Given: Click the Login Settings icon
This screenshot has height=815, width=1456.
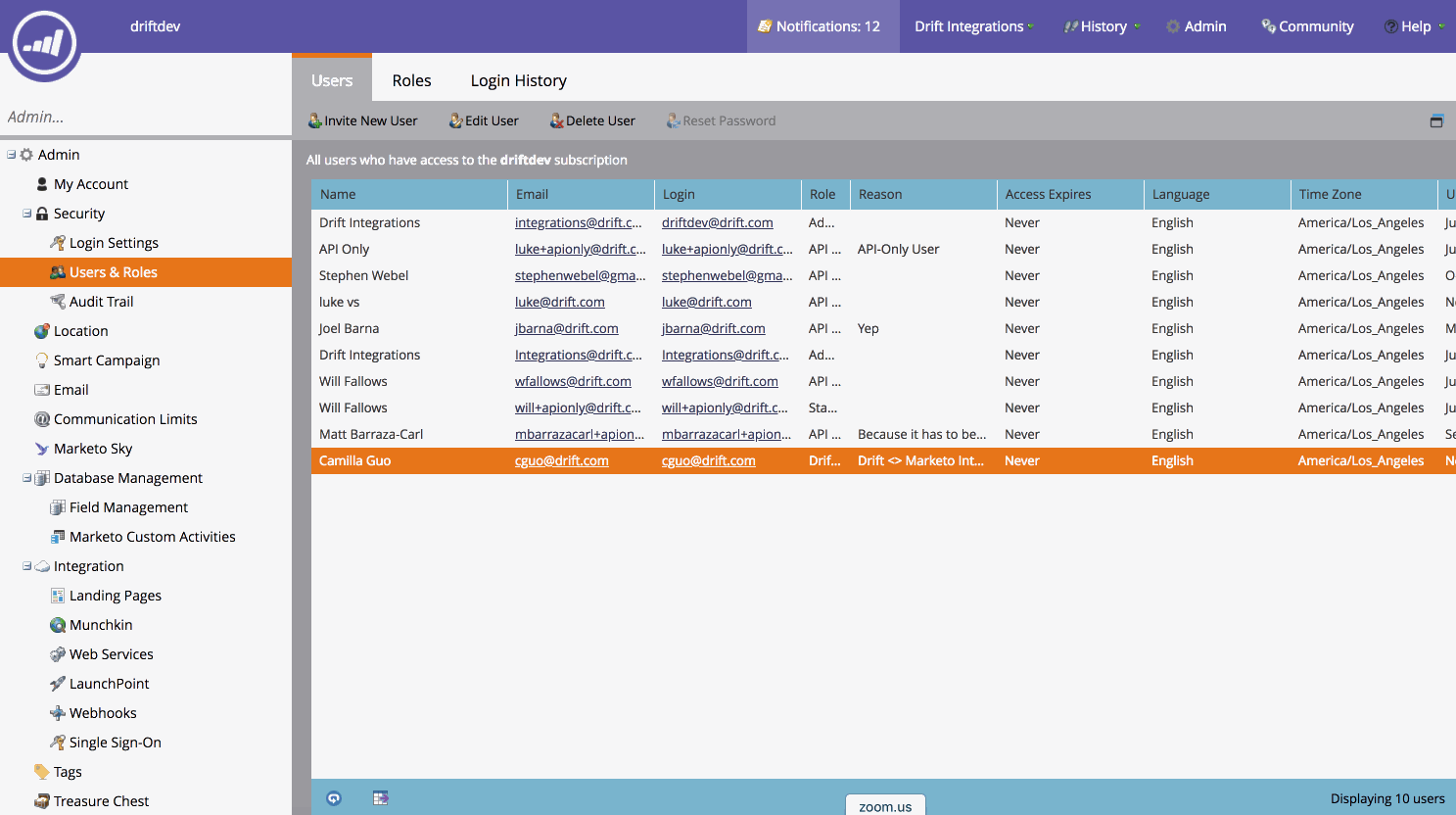Looking at the screenshot, I should (x=58, y=243).
